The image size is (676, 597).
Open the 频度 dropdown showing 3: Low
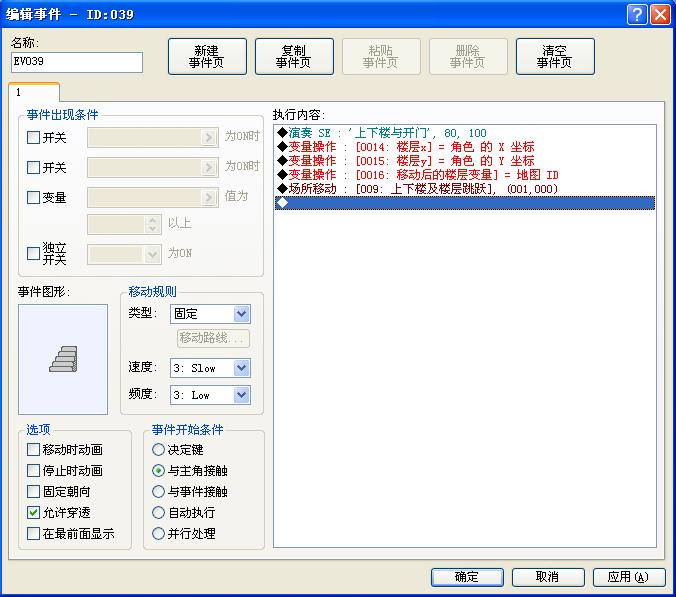tap(210, 395)
